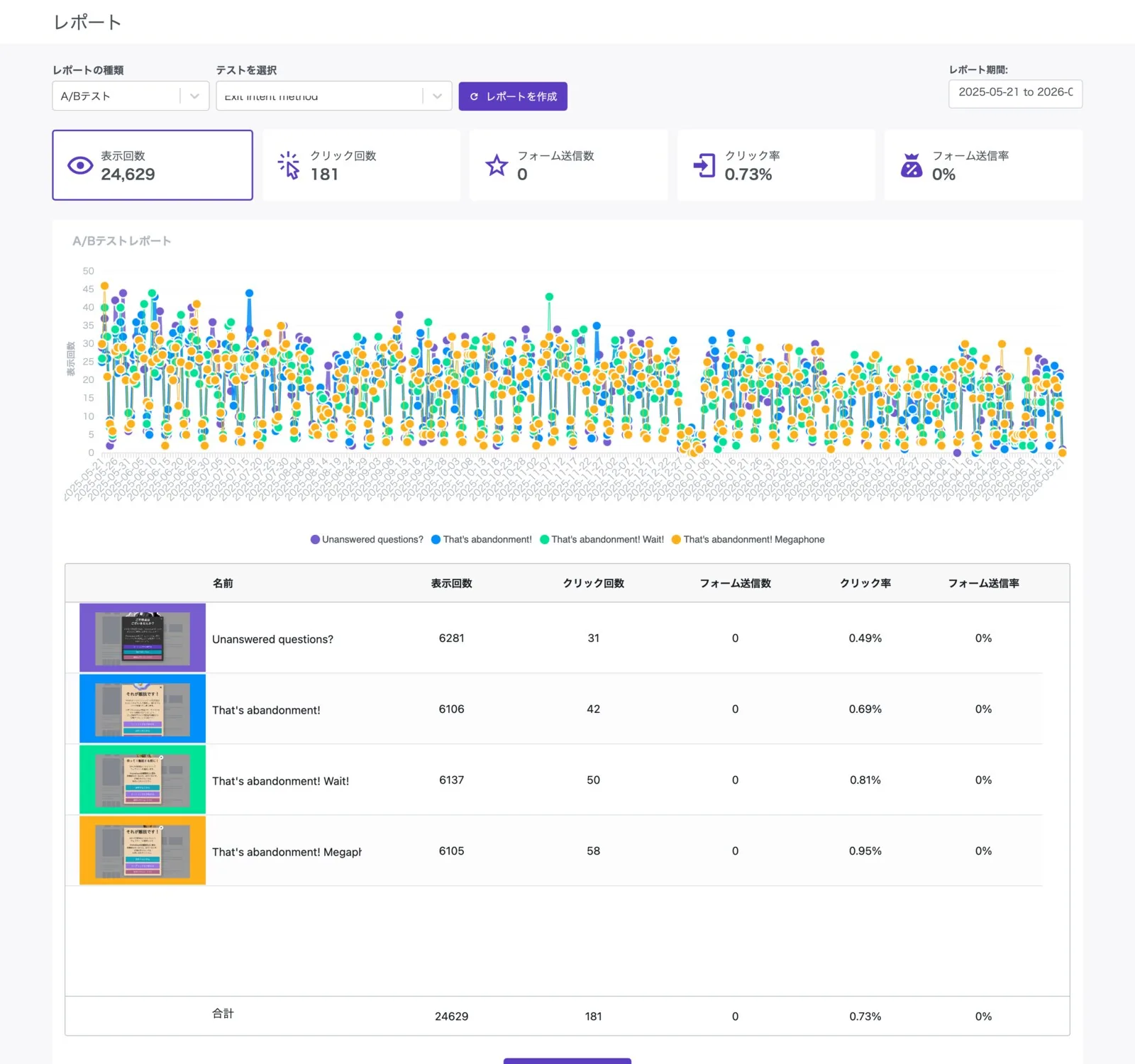Click the purple button below the table
1135x1064 pixels.
[567, 1061]
